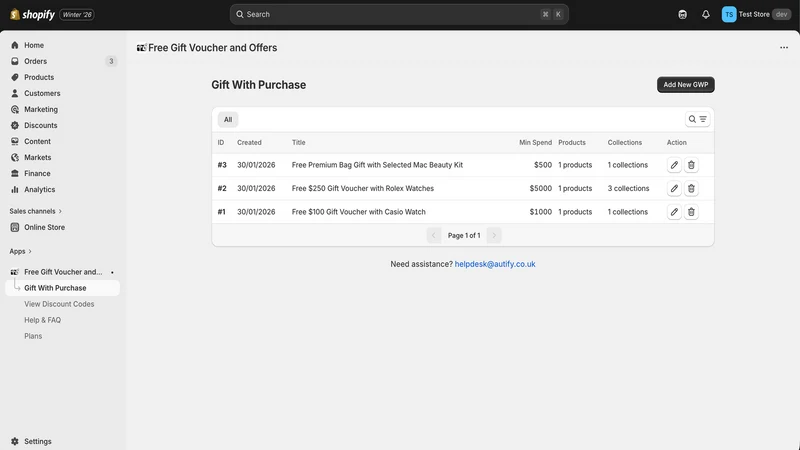Click Free $100 Gift Voucher title
This screenshot has width=800, height=450.
pyautogui.click(x=359, y=212)
